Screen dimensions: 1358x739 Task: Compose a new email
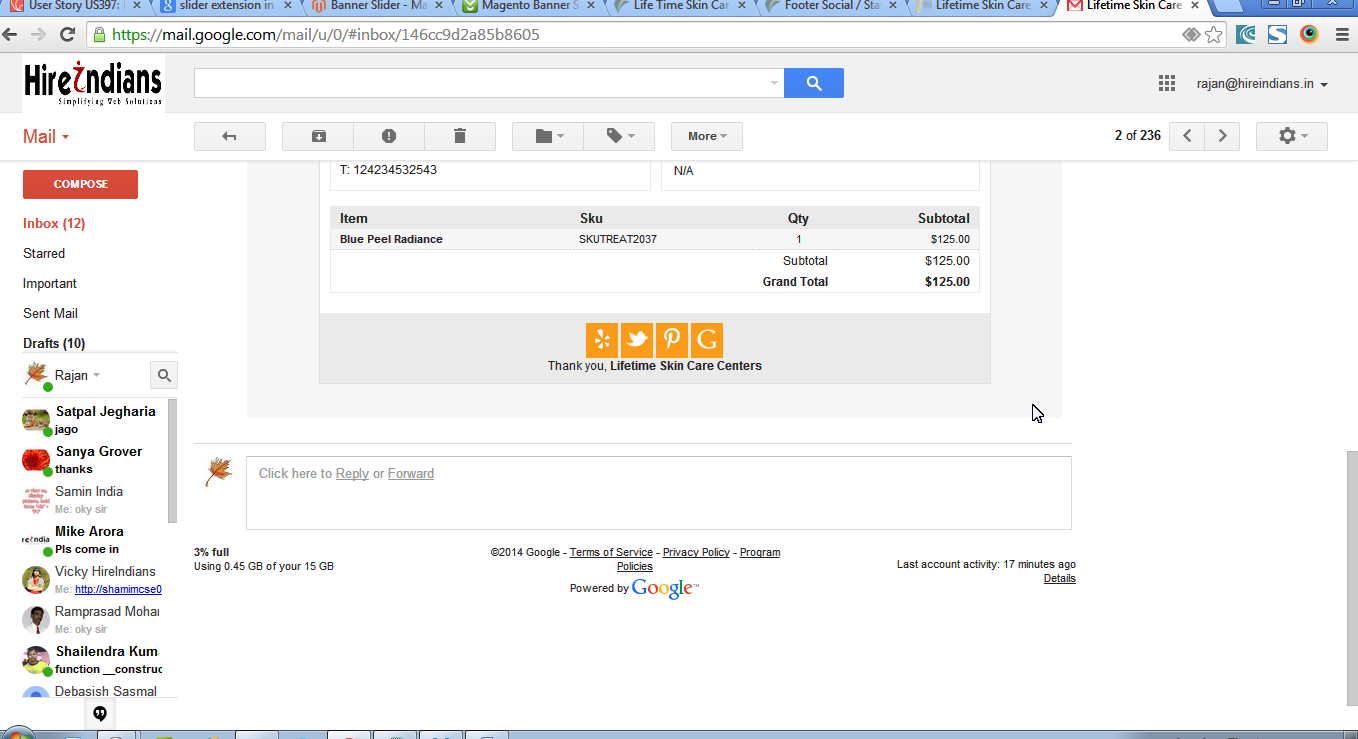(x=80, y=184)
